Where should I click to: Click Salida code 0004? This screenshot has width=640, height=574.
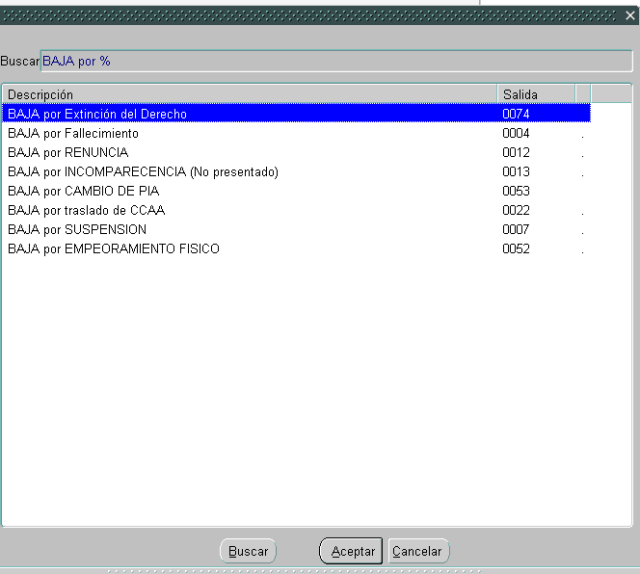point(516,133)
